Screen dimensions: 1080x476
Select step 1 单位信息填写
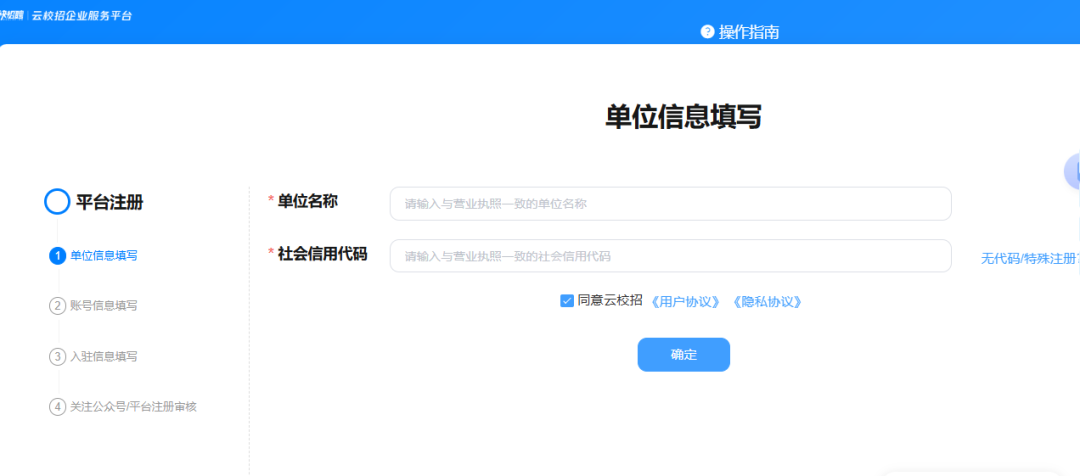(x=103, y=256)
